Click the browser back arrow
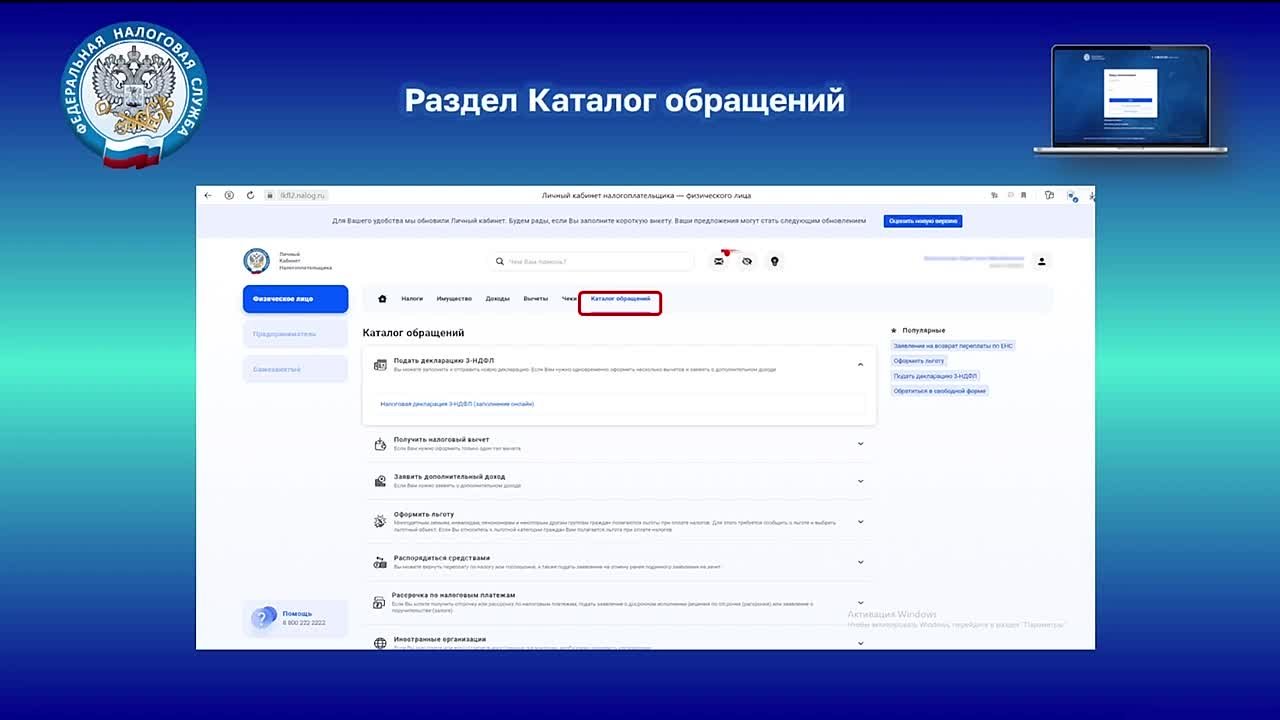Image resolution: width=1280 pixels, height=720 pixels. point(208,195)
